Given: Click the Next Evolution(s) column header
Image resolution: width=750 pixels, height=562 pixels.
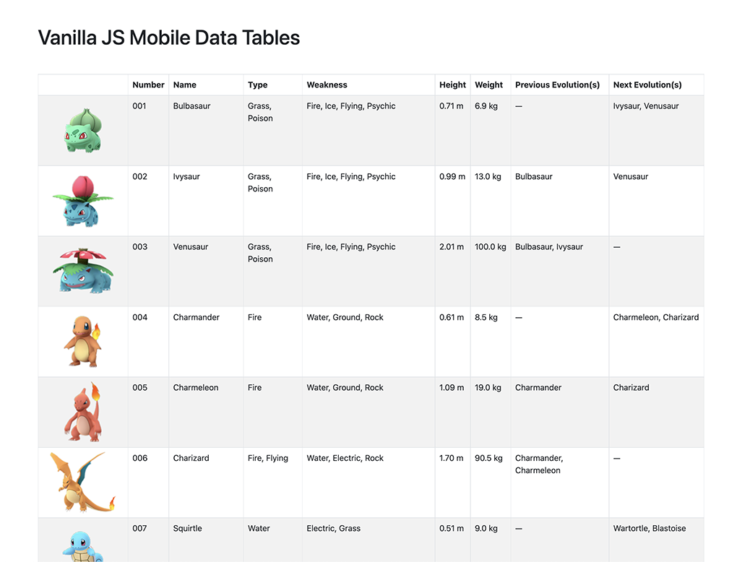Looking at the screenshot, I should (647, 85).
